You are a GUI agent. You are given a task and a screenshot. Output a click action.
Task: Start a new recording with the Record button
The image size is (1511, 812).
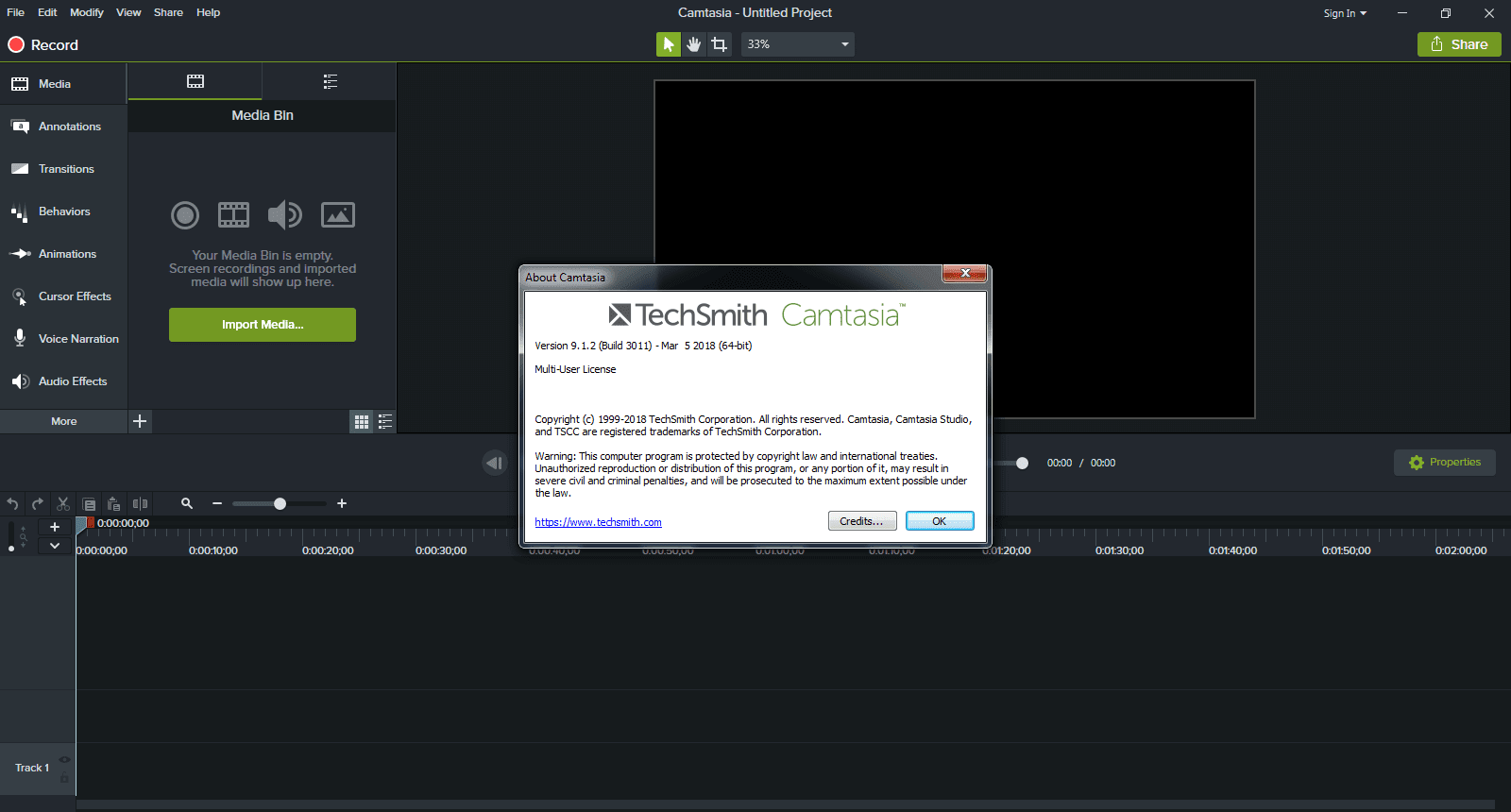[43, 44]
